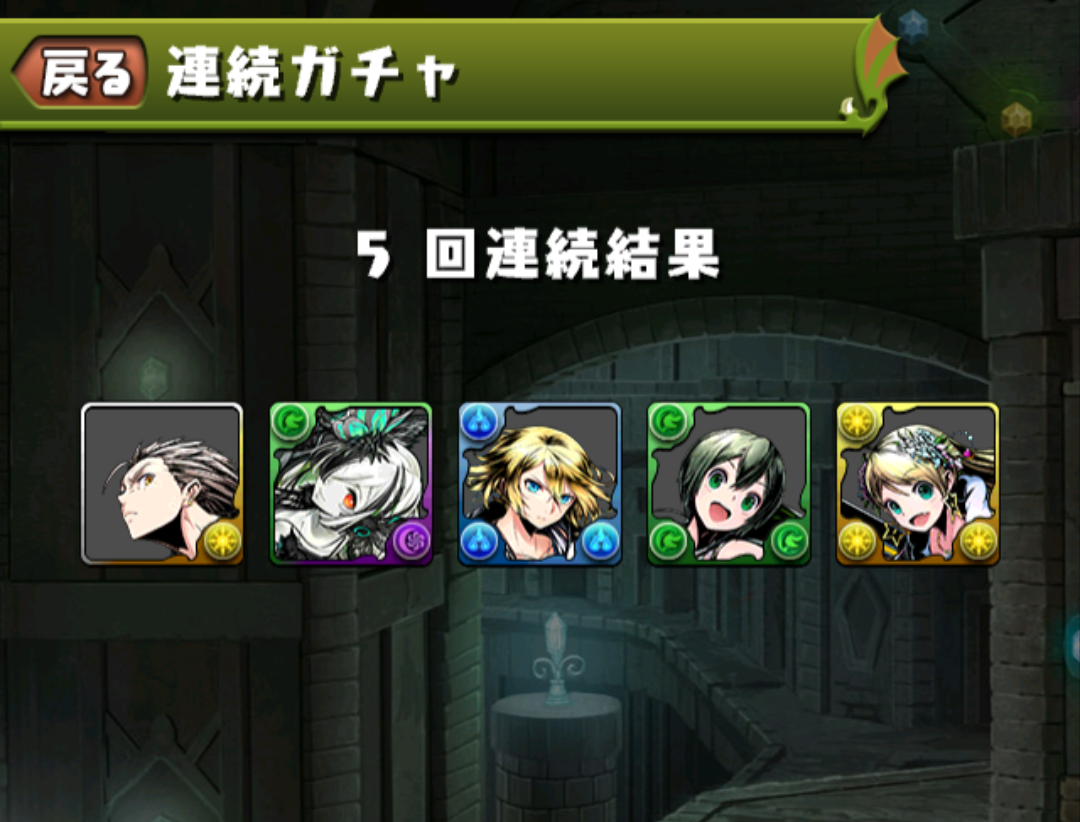
Task: Click lower-left water orb on blonde blue-eyed card
Action: point(479,541)
